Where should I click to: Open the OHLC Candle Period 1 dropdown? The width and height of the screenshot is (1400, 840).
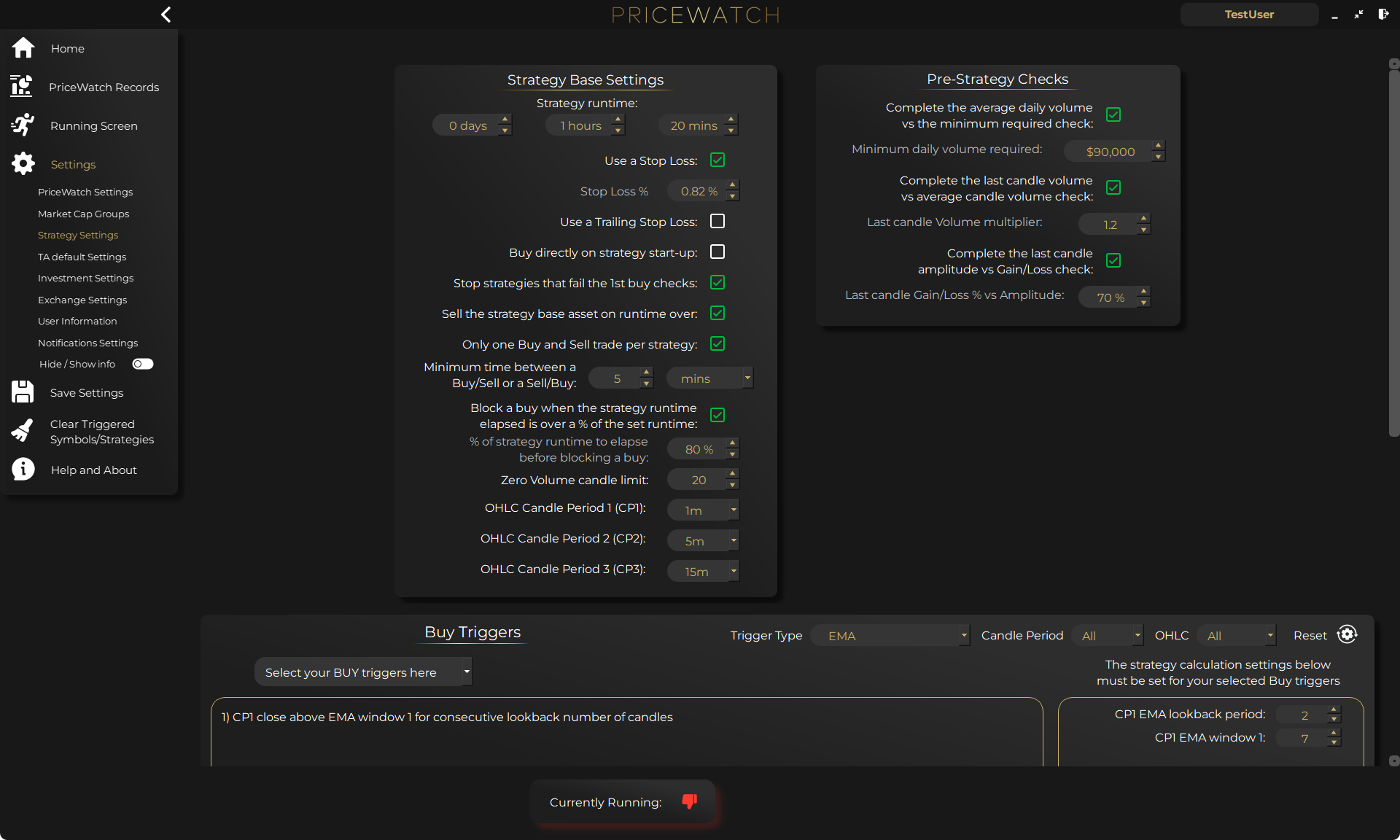[x=702, y=510]
